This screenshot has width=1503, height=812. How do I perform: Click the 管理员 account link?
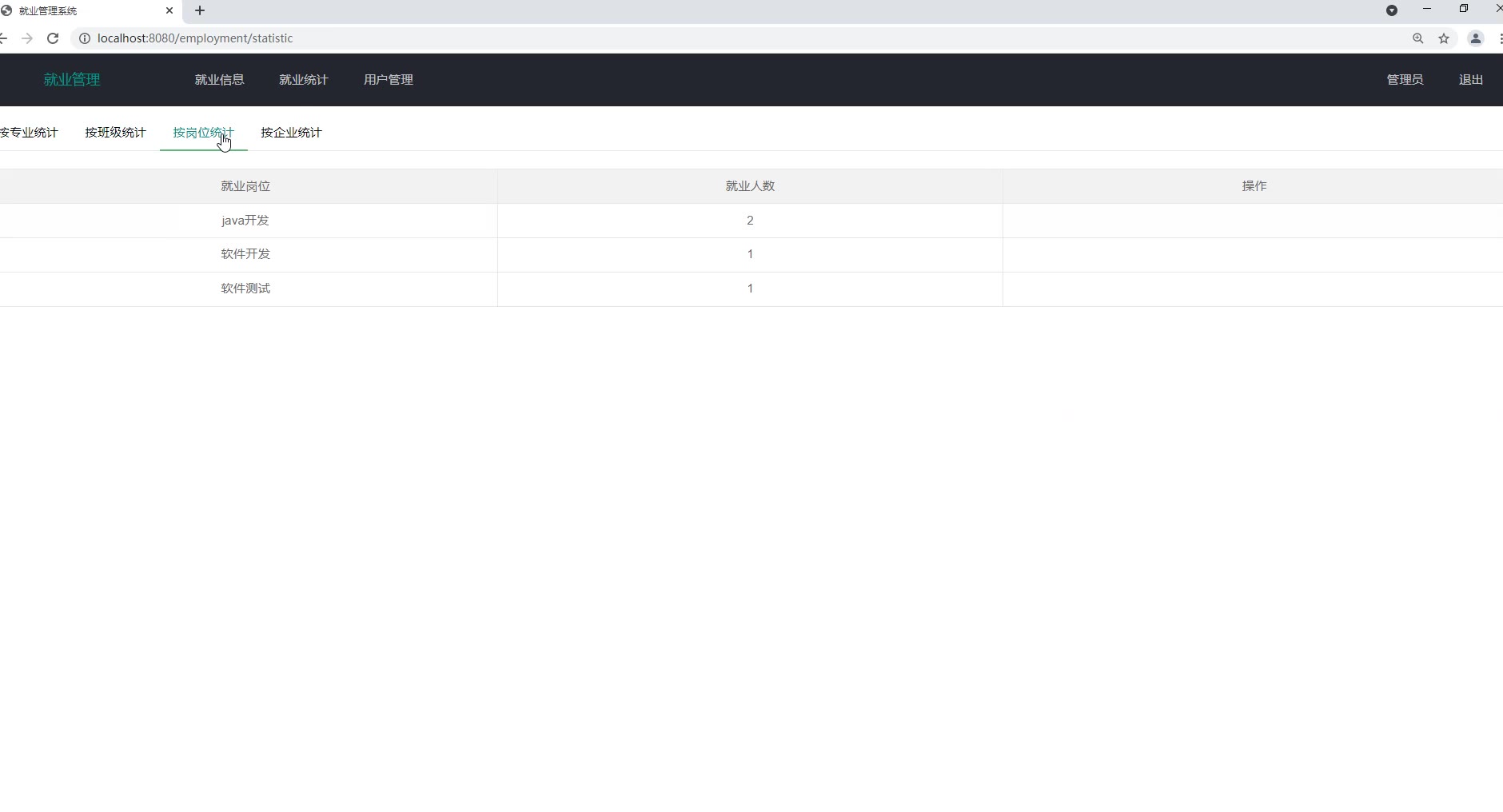coord(1405,80)
